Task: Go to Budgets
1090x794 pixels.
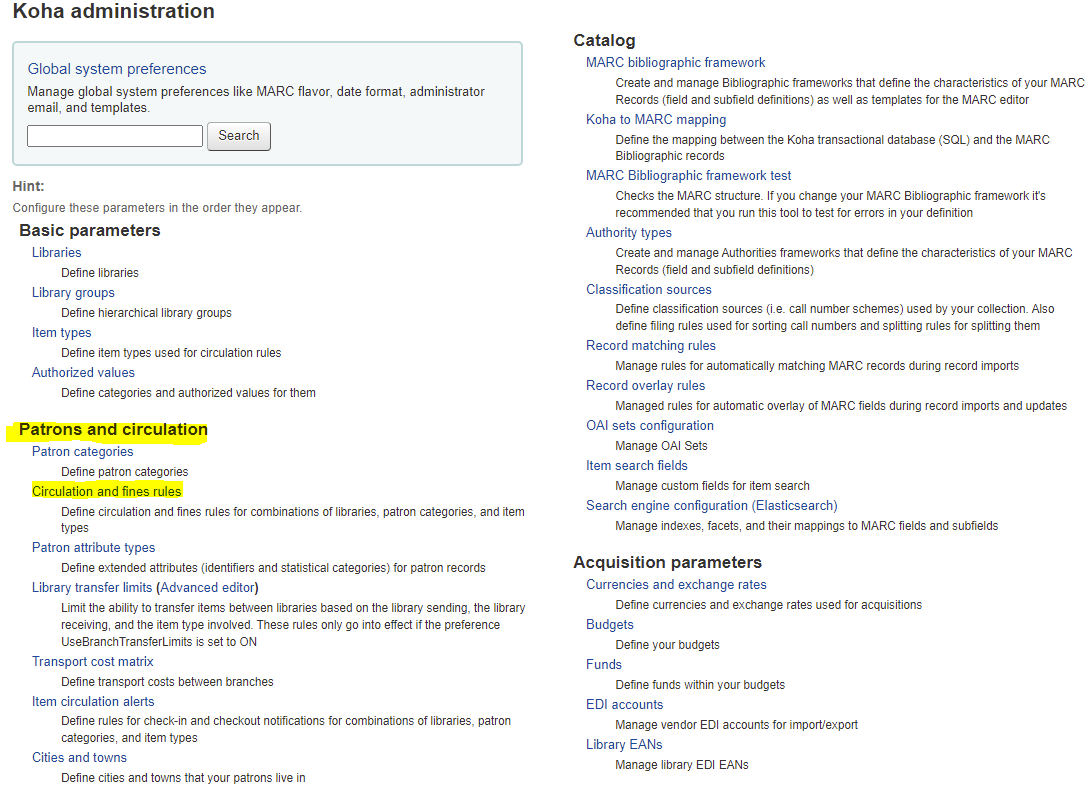Action: coord(610,624)
